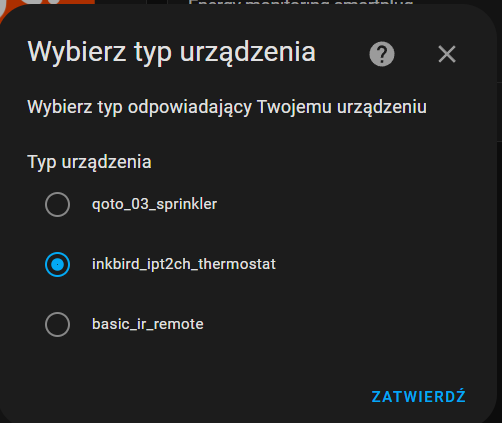Click the empty dialog area left of ZATWIERDŹ
502x423 pixels.
[x=200, y=396]
